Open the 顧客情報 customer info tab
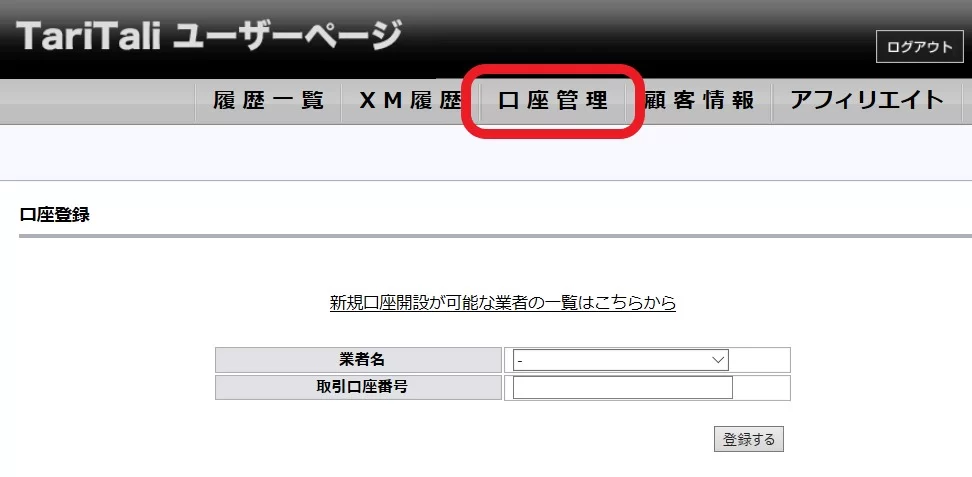This screenshot has height=477, width=972. 699,100
